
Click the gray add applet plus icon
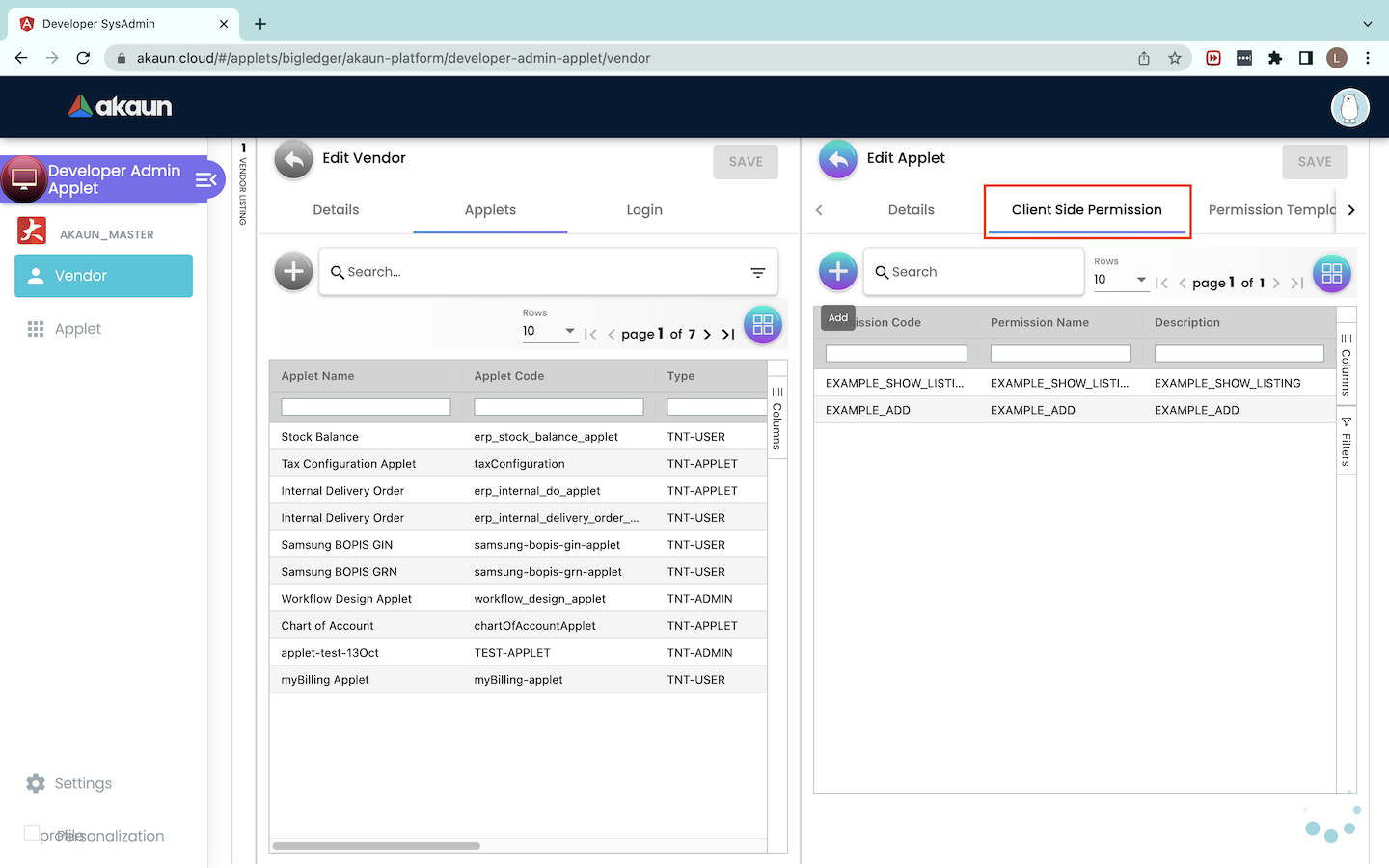coord(293,272)
